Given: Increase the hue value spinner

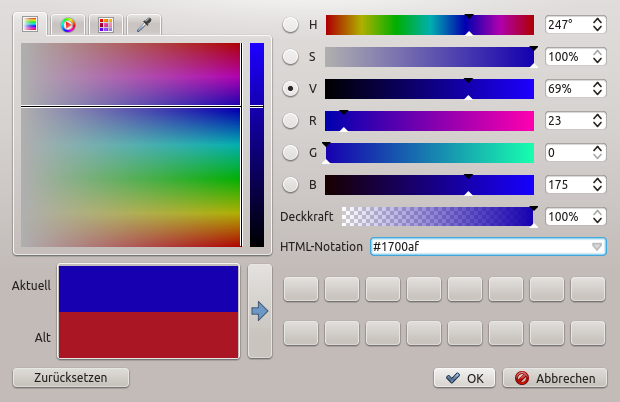Looking at the screenshot, I should (598, 20).
